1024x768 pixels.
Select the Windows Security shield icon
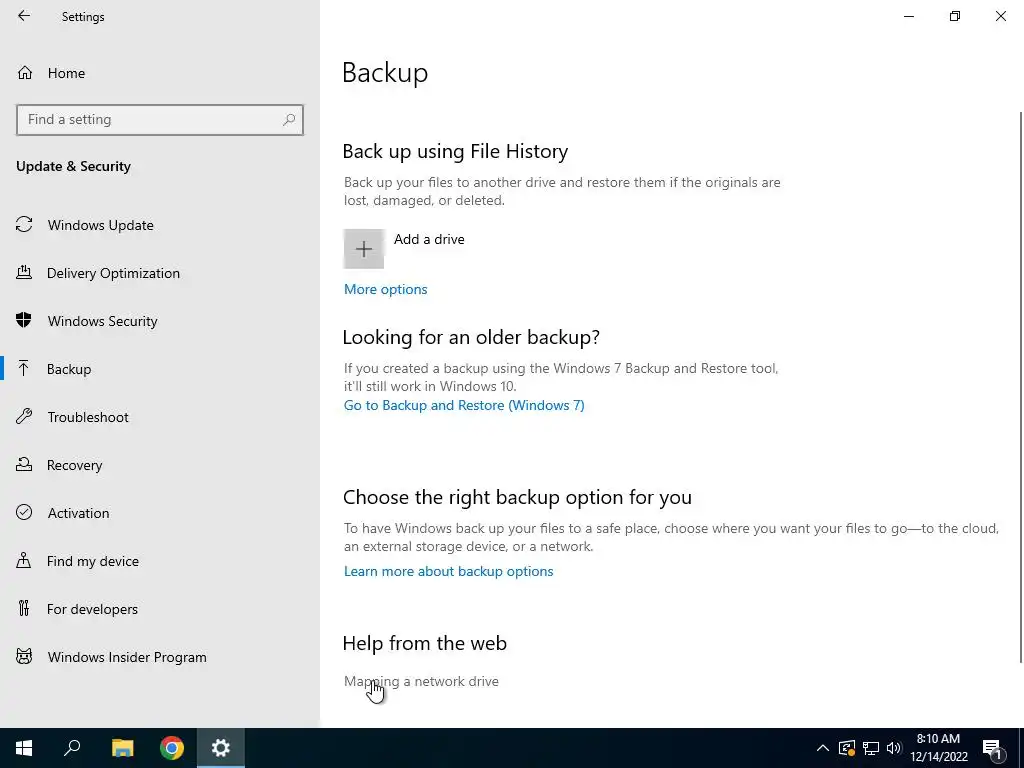coord(24,320)
